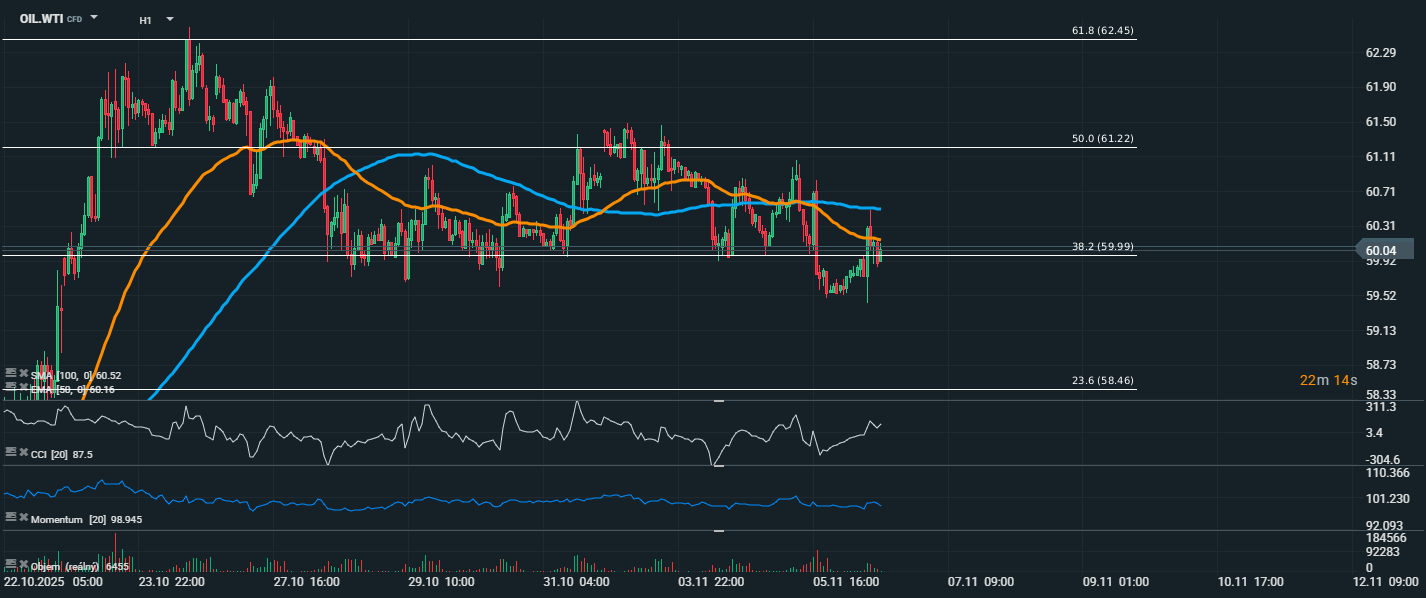Image resolution: width=1426 pixels, height=598 pixels.
Task: Open settings menu for EMA indicator
Action: tap(10, 387)
